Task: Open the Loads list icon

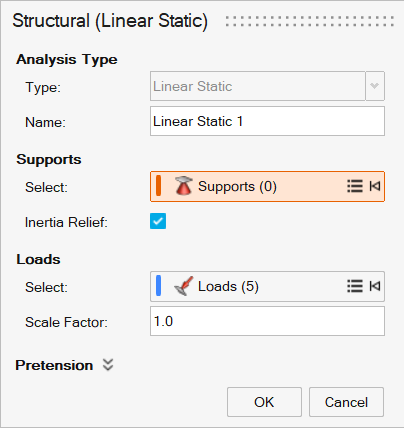Action: click(355, 286)
